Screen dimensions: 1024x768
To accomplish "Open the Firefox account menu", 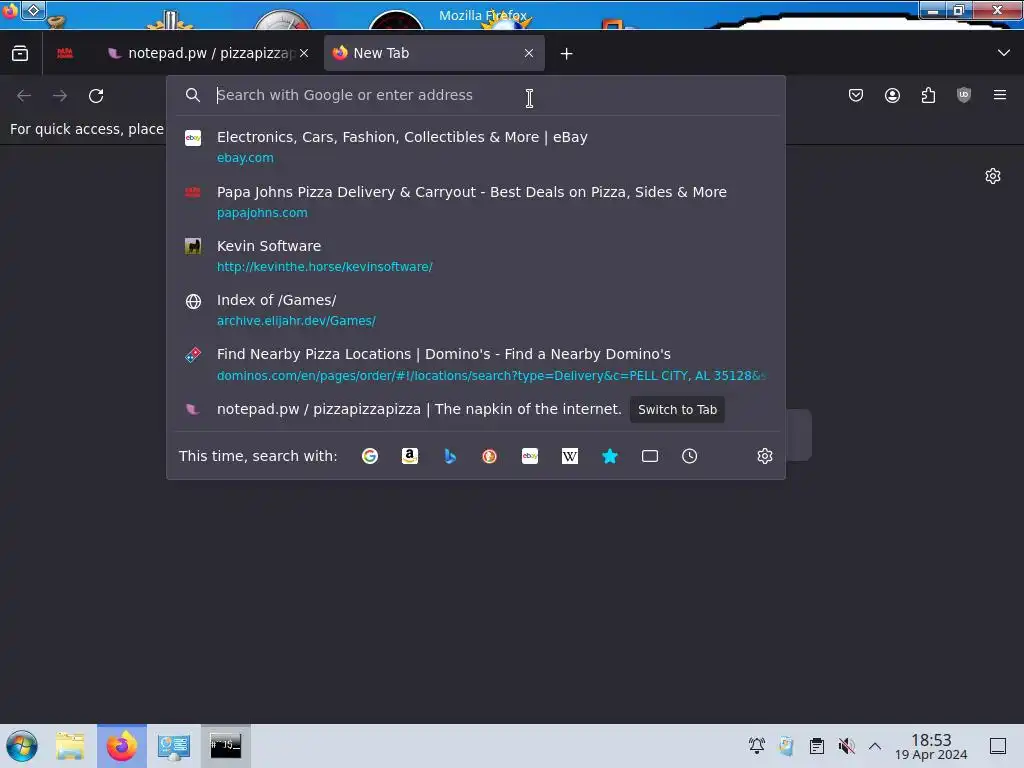I will 892,95.
